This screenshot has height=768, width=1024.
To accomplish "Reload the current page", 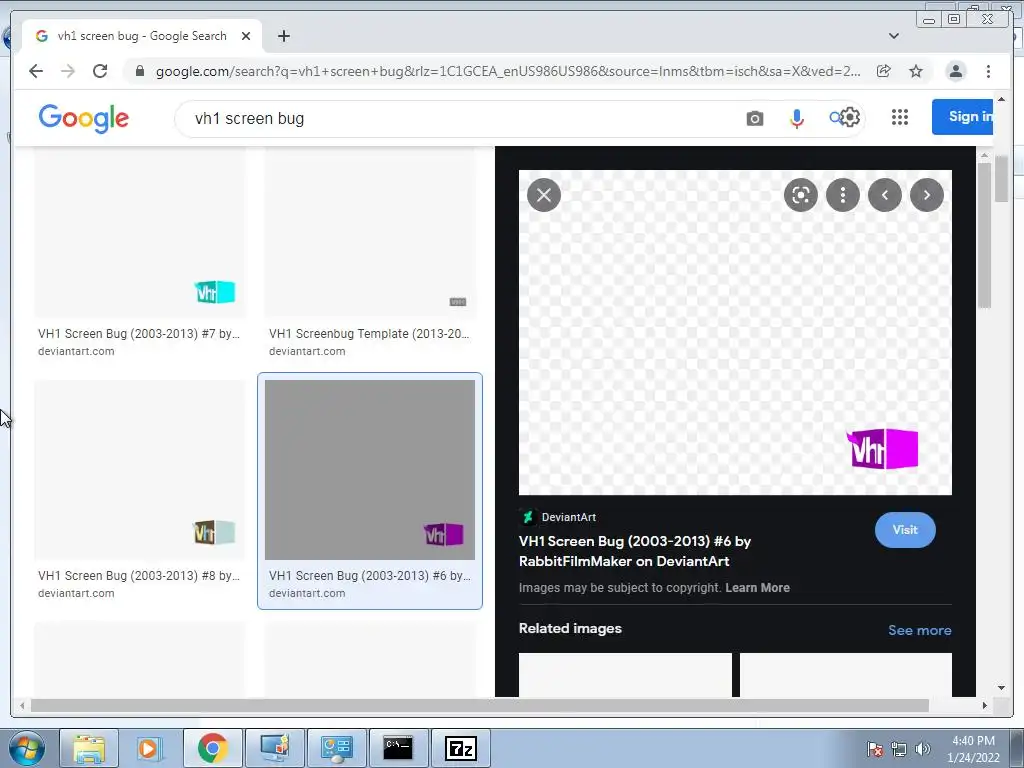I will [100, 71].
